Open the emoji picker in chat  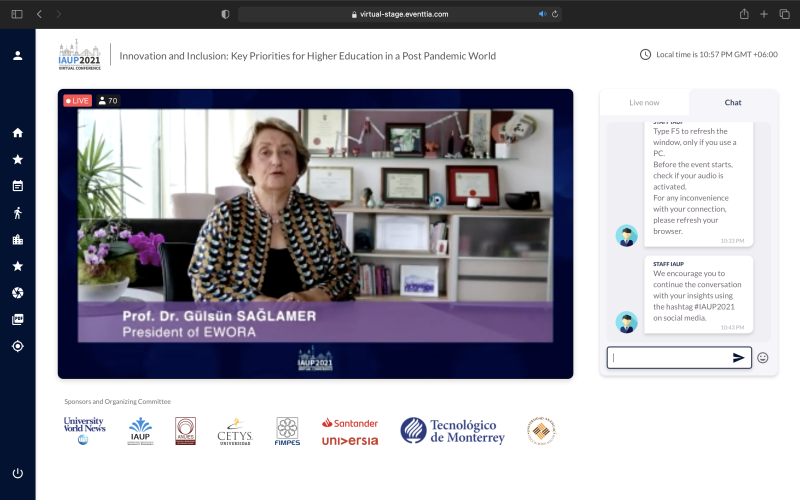click(763, 358)
